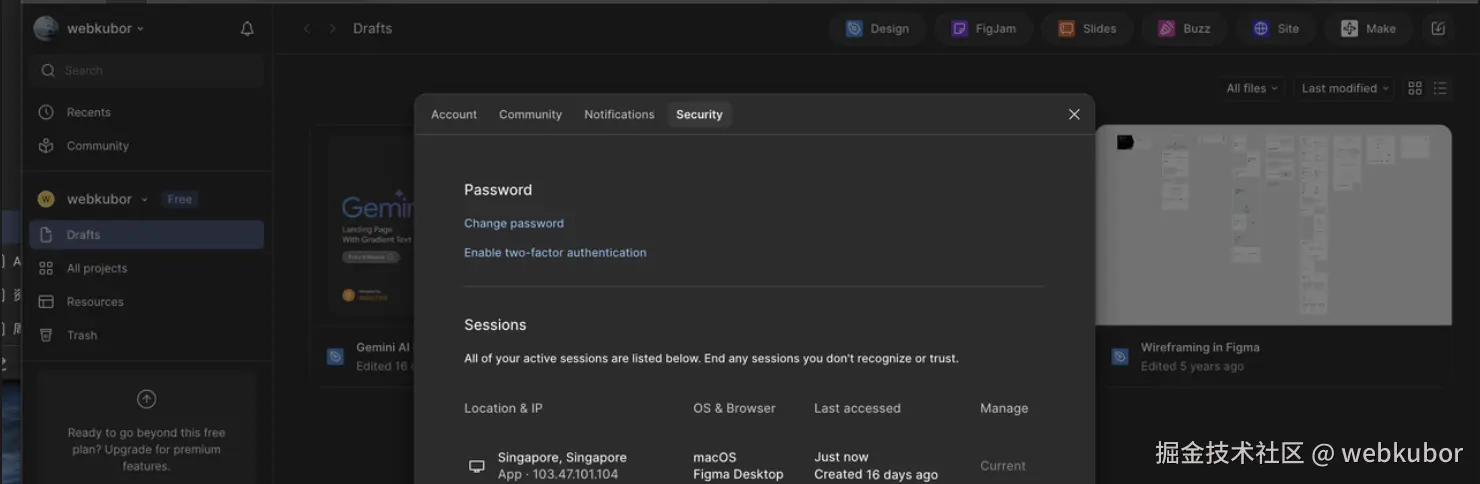The height and width of the screenshot is (484, 1480).
Task: Click the All projects grid icon
Action: pos(46,268)
